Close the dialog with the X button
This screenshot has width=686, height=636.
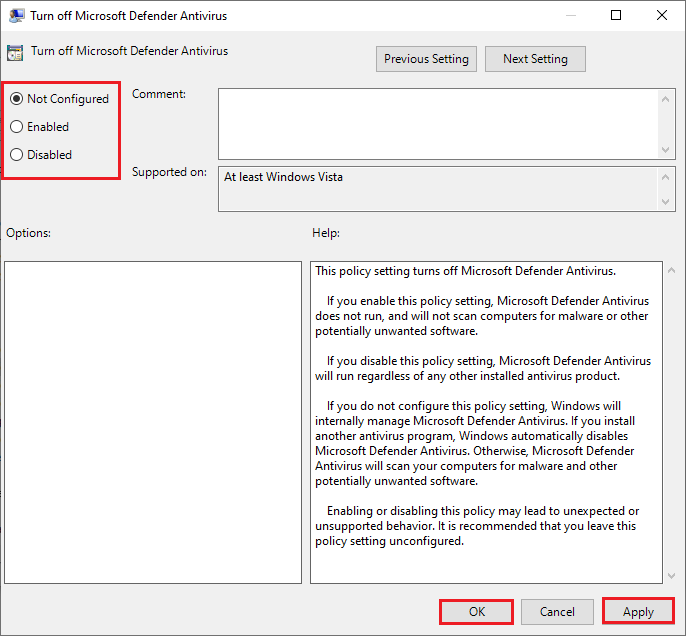click(662, 15)
